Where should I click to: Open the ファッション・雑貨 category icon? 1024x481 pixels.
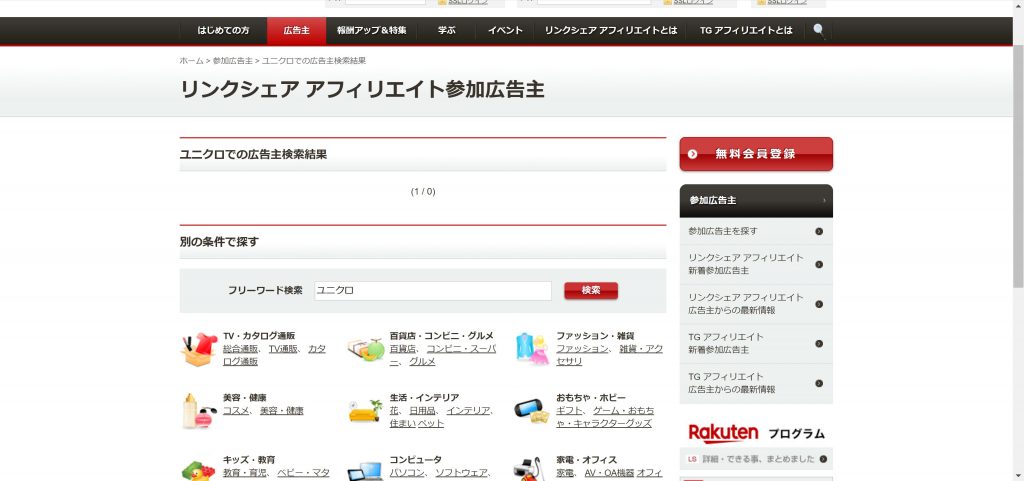point(532,349)
